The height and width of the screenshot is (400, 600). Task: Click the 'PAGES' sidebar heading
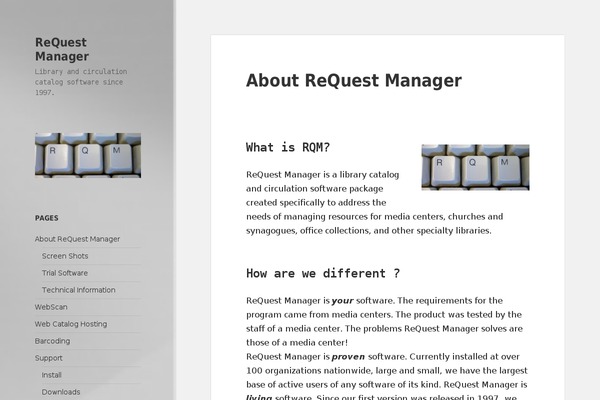point(47,218)
